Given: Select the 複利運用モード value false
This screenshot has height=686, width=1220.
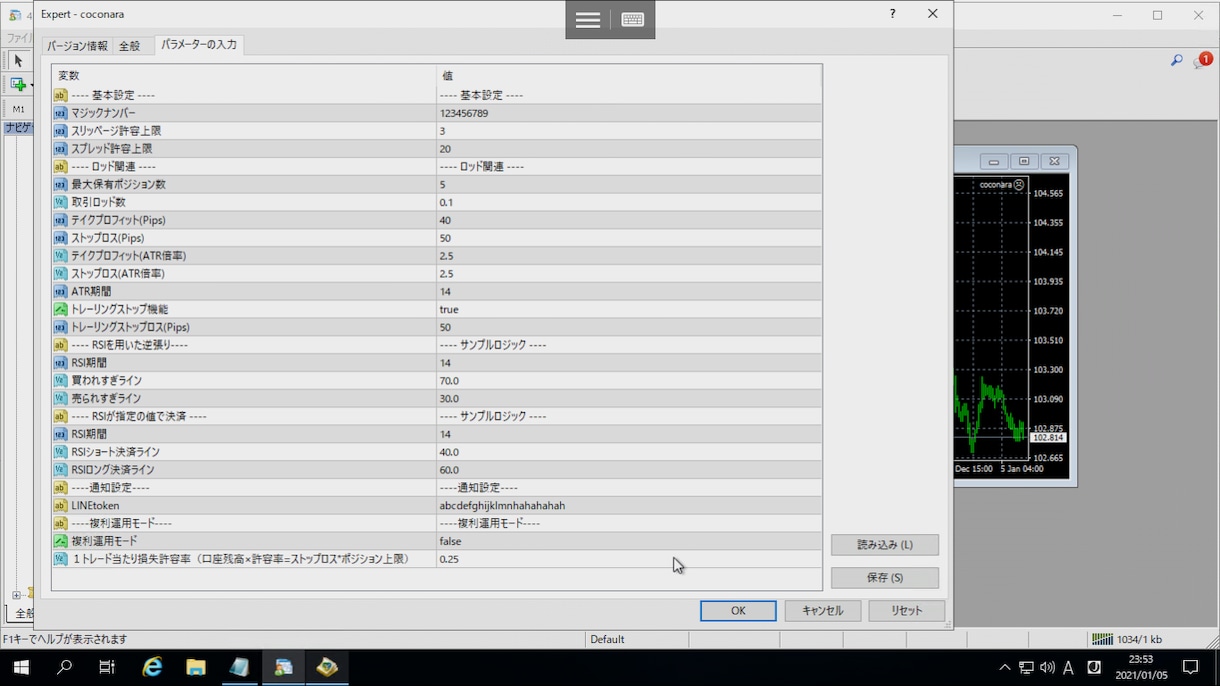Looking at the screenshot, I should pos(450,541).
